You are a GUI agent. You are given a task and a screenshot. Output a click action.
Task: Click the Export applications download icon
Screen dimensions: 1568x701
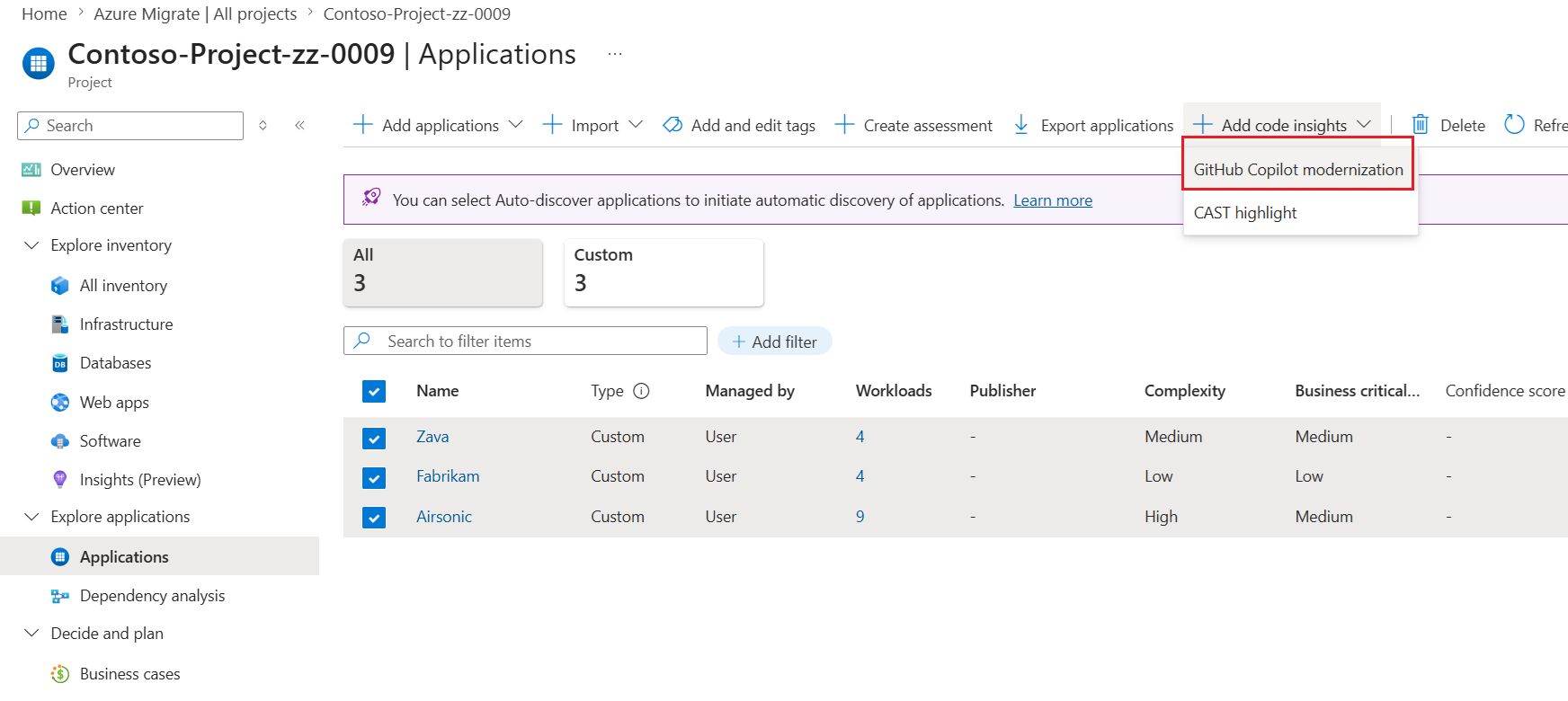tap(1021, 125)
